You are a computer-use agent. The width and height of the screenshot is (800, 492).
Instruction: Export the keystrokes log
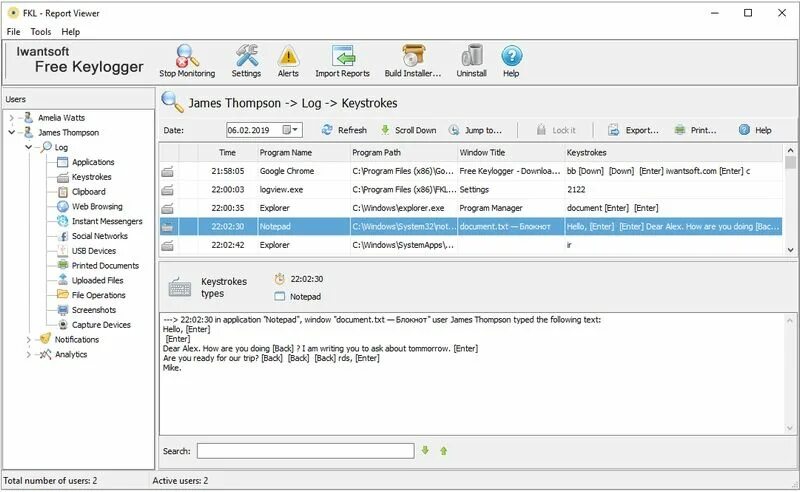(633, 130)
